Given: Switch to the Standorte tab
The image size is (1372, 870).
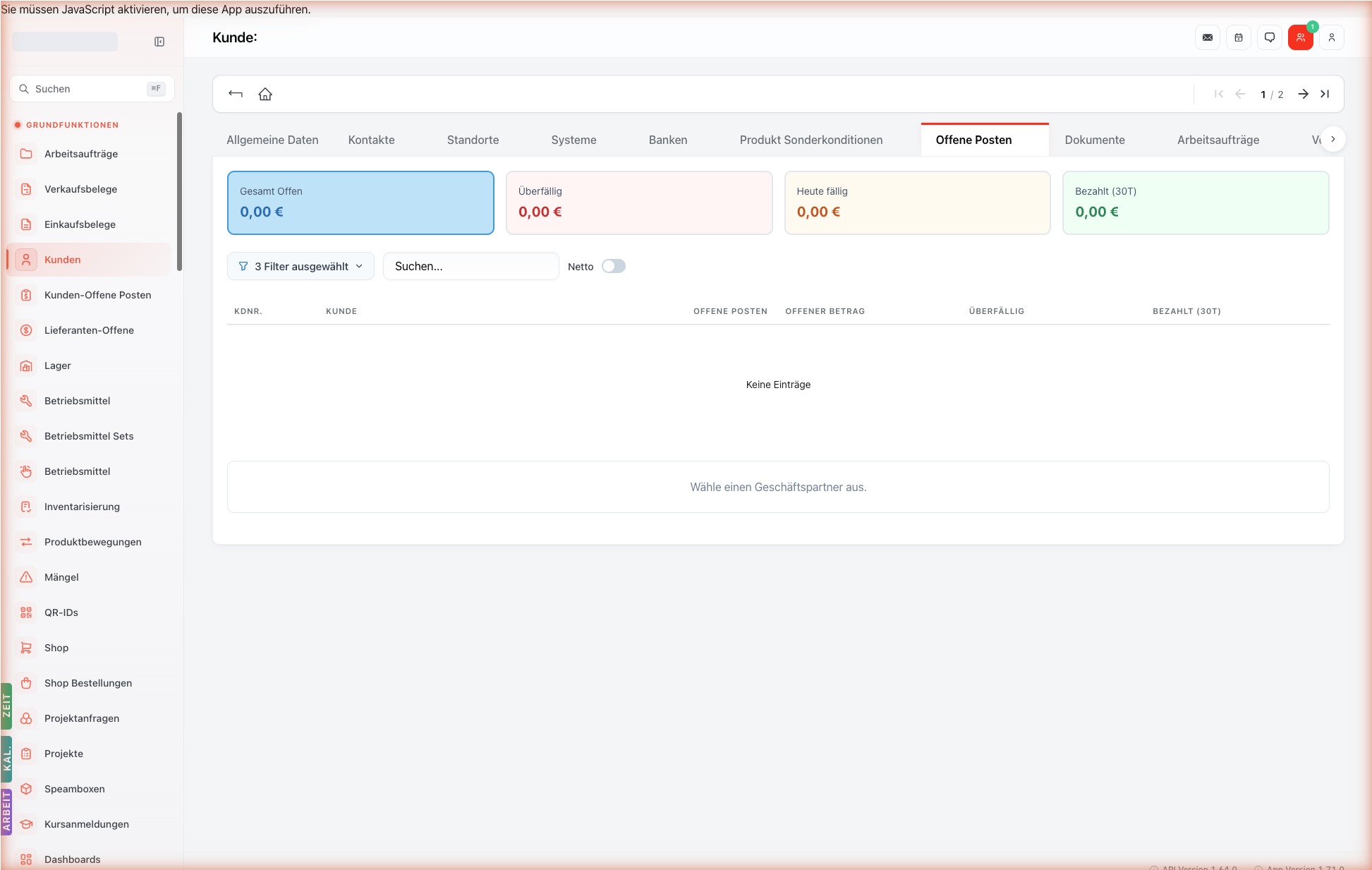Looking at the screenshot, I should point(473,140).
